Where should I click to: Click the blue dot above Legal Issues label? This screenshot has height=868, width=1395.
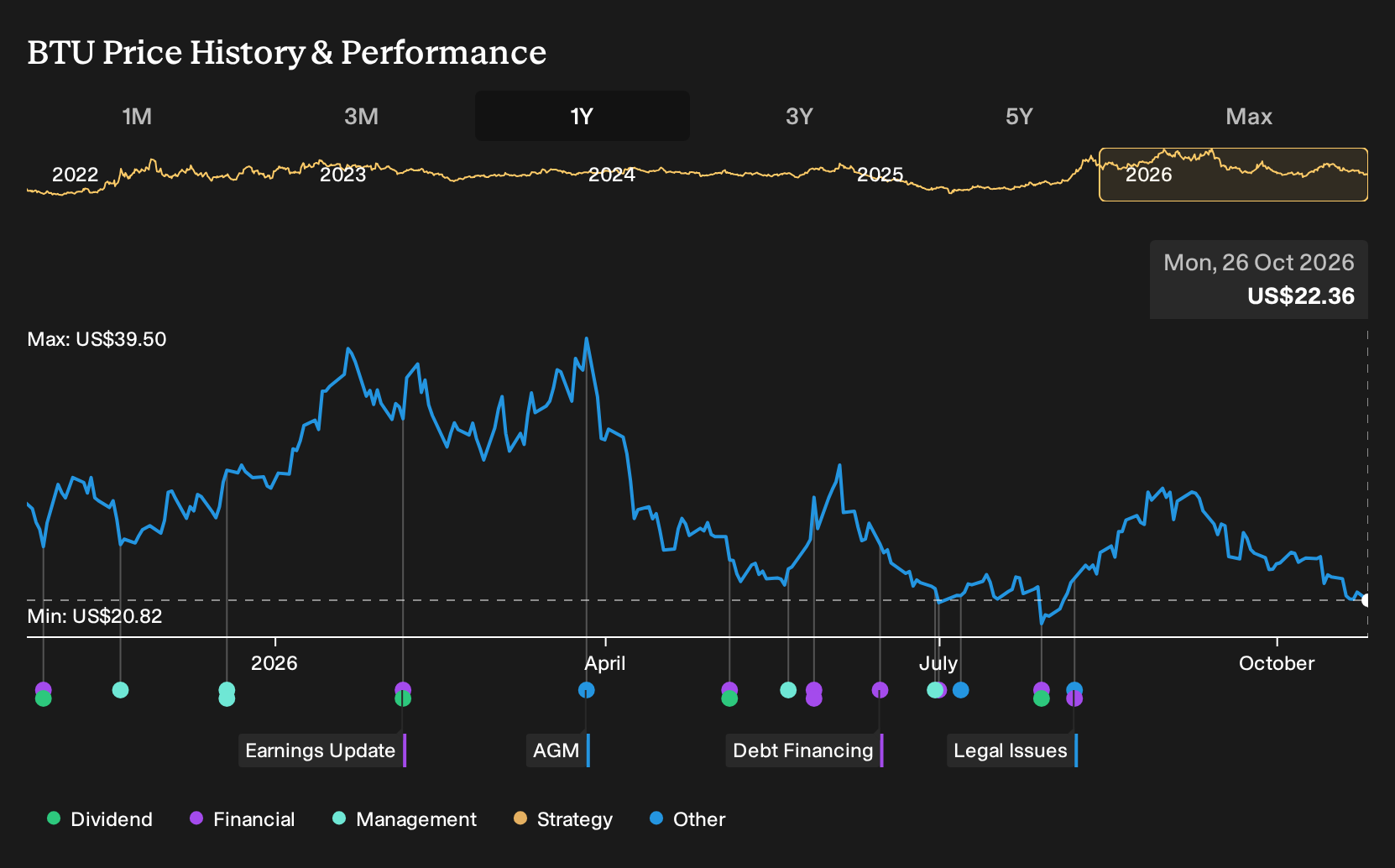coord(1074,690)
